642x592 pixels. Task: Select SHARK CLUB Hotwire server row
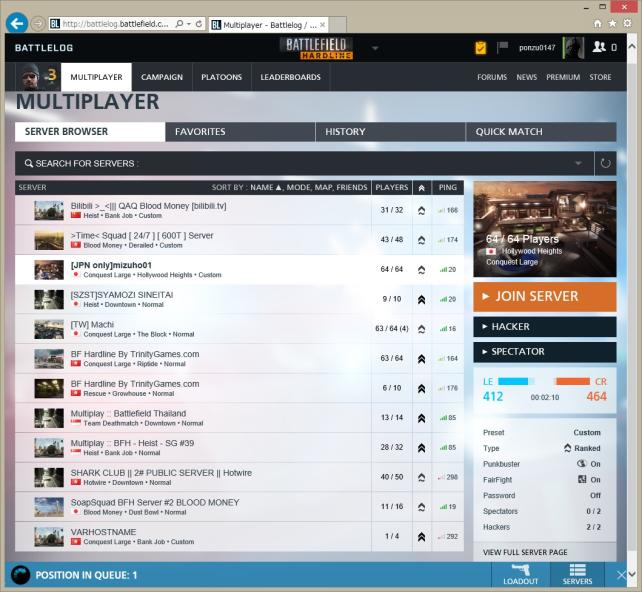(240, 477)
